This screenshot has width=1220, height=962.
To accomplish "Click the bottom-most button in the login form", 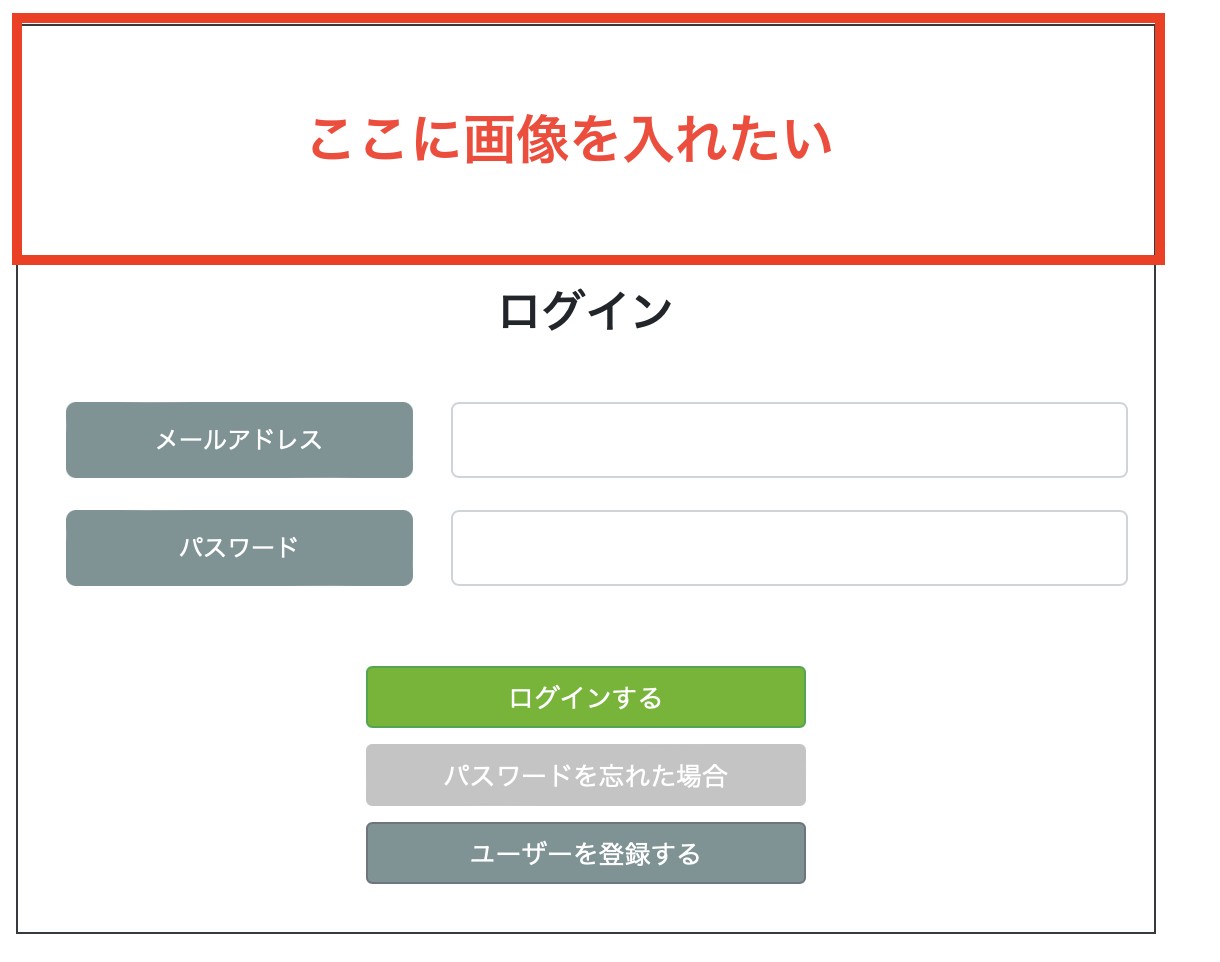I will coord(585,853).
